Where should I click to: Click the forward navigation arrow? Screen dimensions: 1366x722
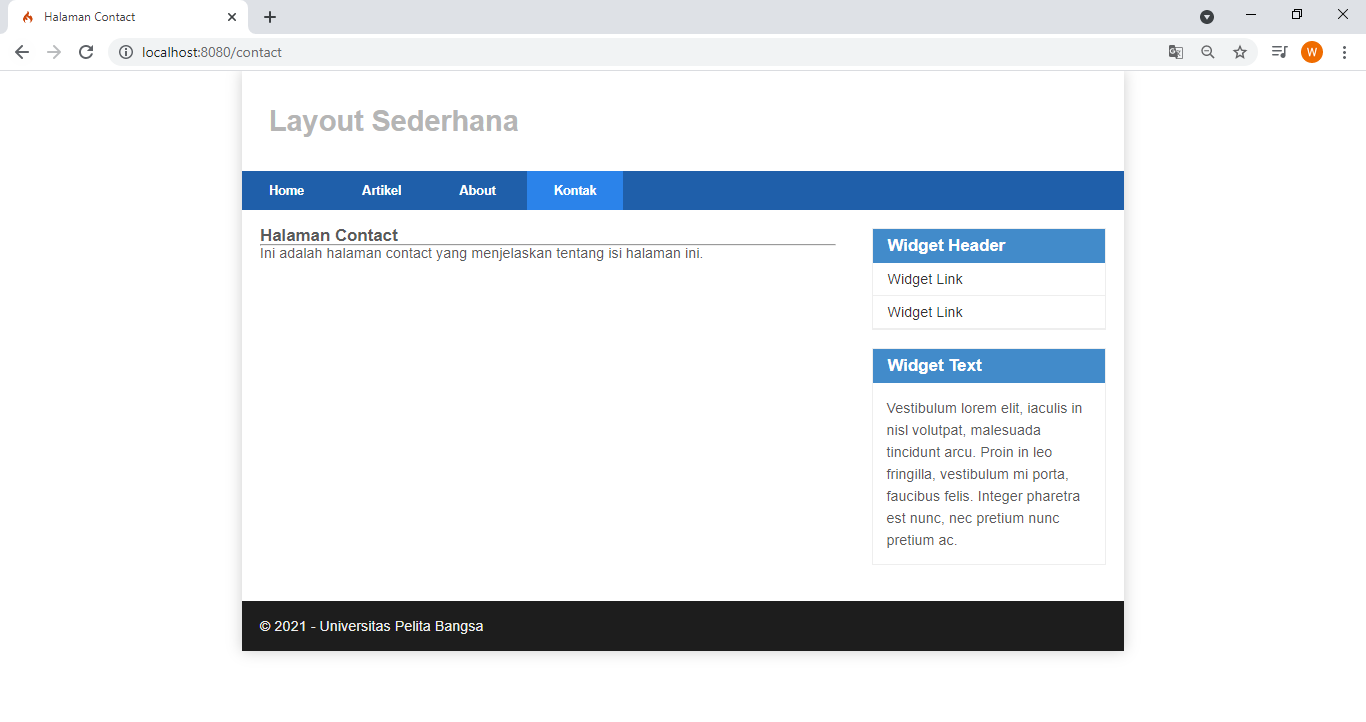(x=54, y=51)
